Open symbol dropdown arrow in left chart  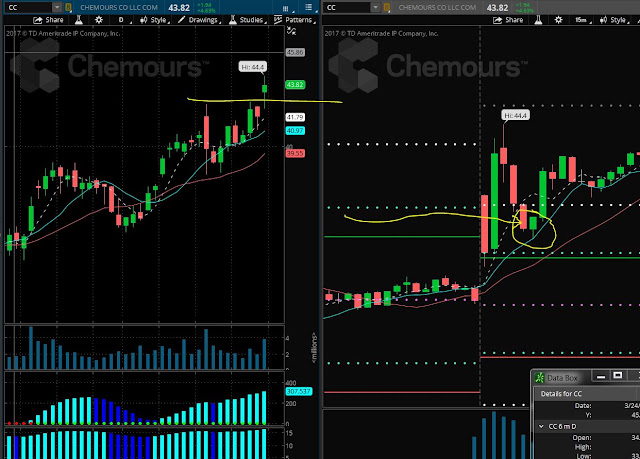(x=57, y=7)
